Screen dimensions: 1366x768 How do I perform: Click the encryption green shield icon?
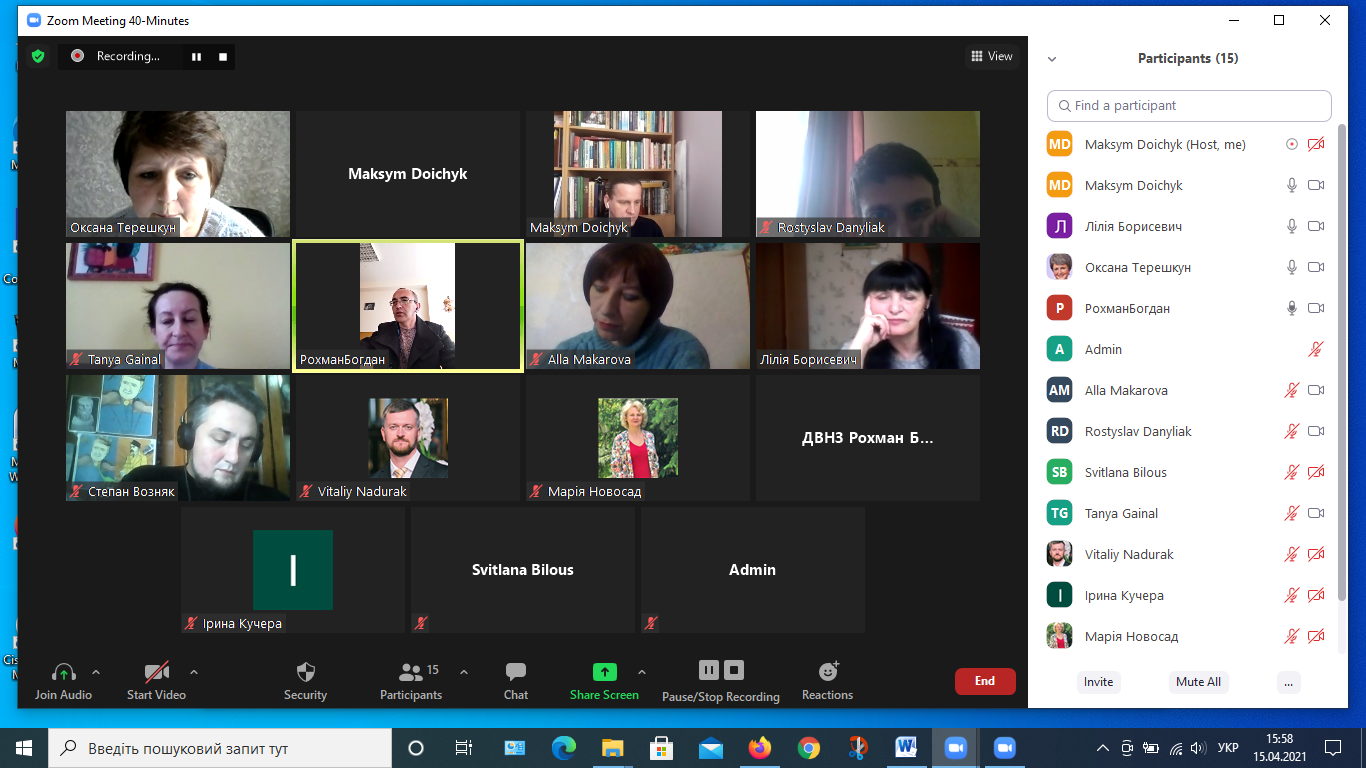click(x=38, y=57)
